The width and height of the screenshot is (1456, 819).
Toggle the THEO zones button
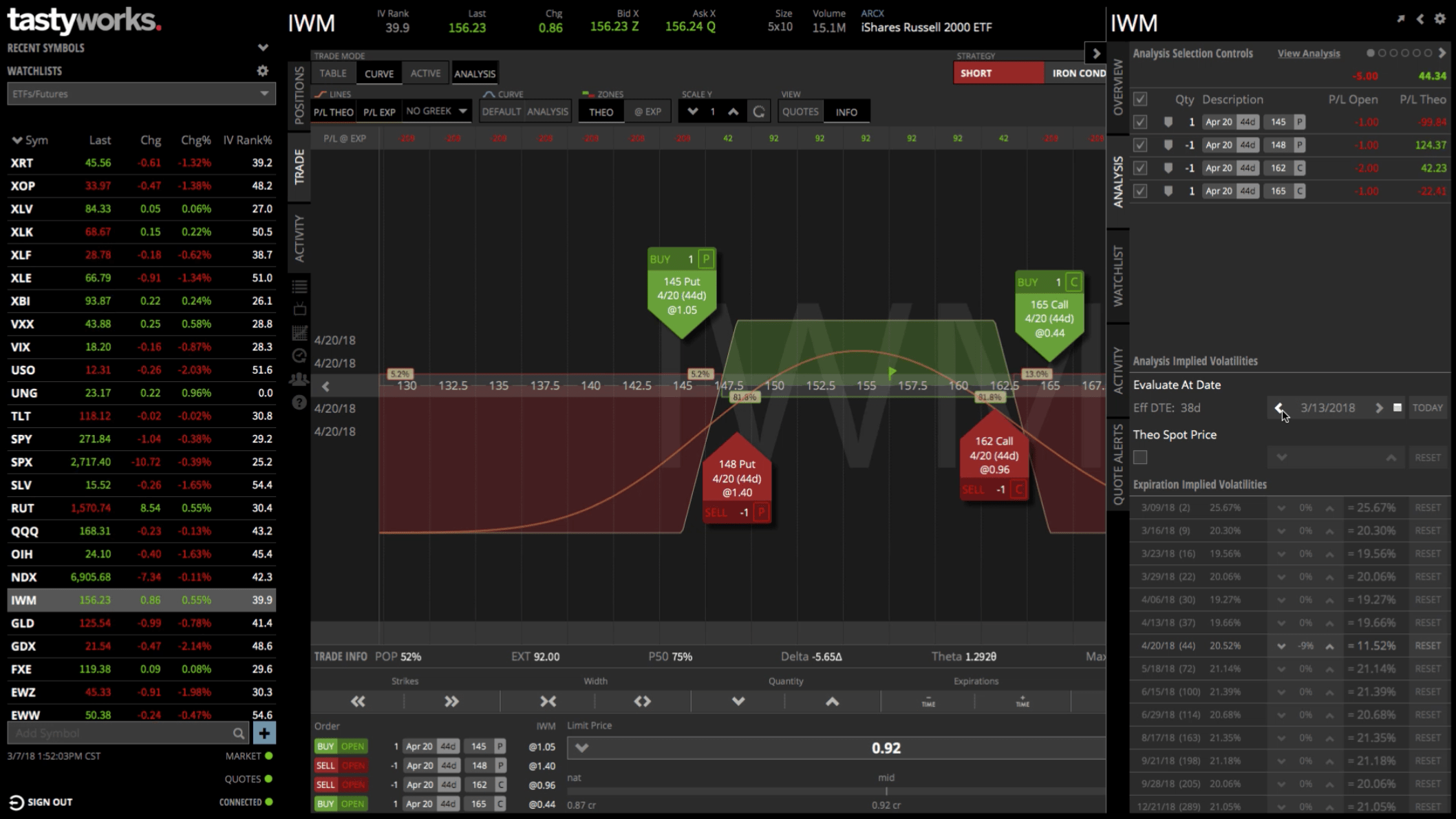pyautogui.click(x=601, y=111)
